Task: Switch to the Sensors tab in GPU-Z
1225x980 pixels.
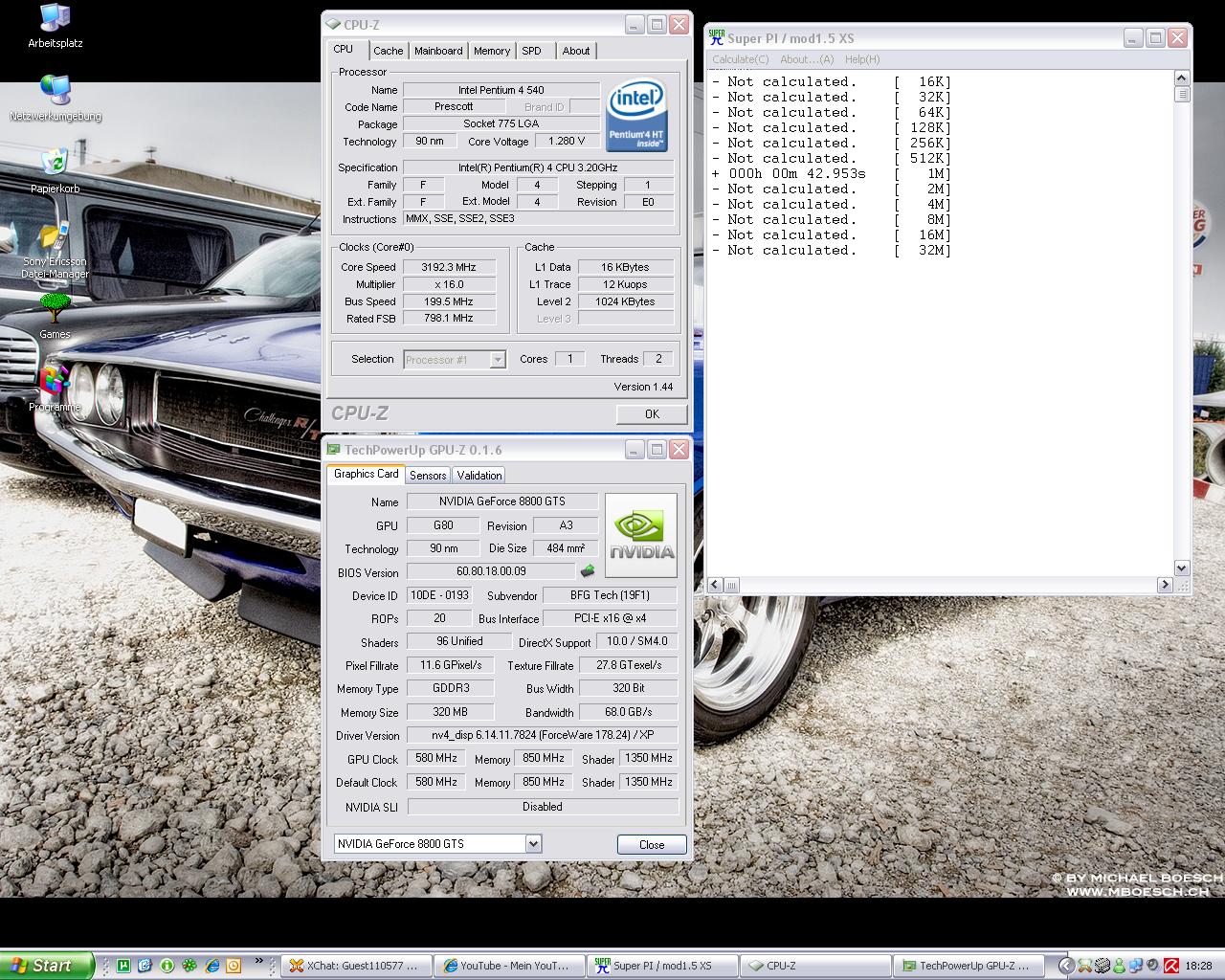Action: (x=428, y=476)
